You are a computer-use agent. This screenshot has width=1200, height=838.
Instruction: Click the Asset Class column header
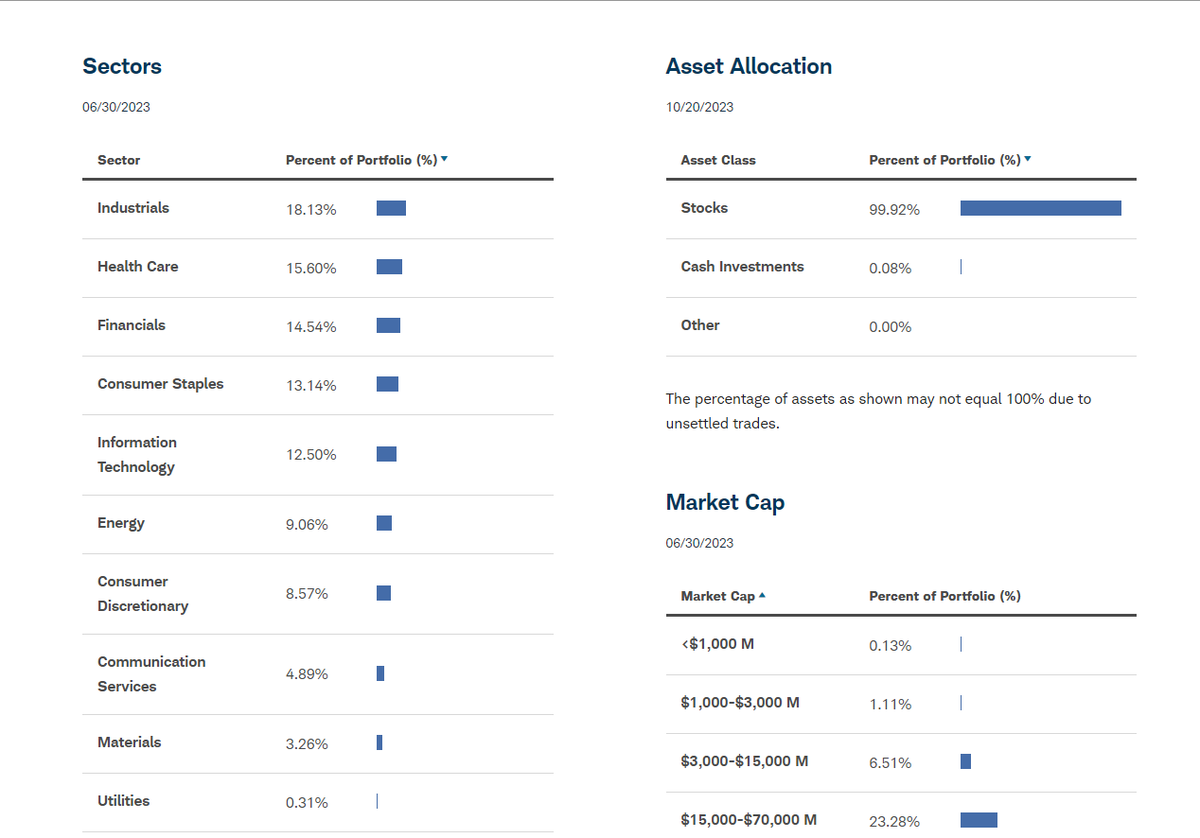click(718, 159)
